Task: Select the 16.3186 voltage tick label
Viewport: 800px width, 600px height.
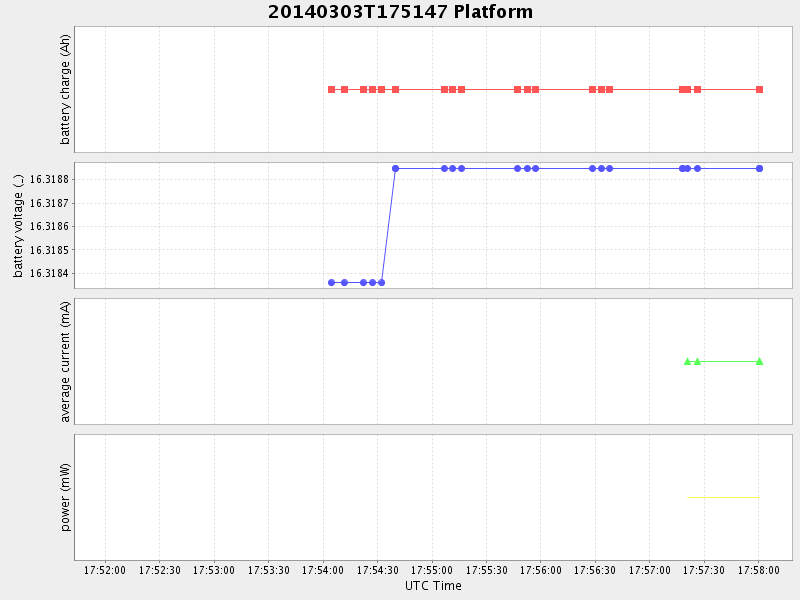Action: point(49,227)
